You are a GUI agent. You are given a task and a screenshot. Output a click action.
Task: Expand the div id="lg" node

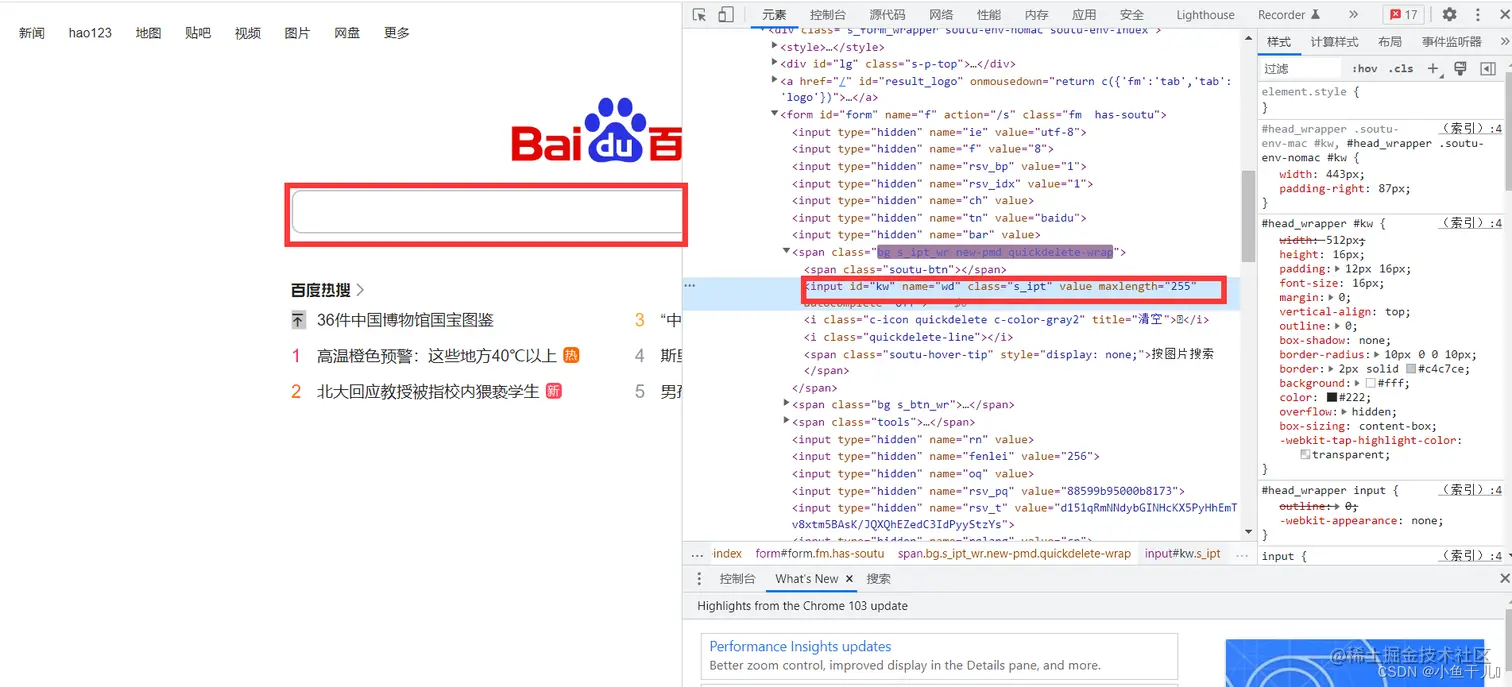point(775,63)
